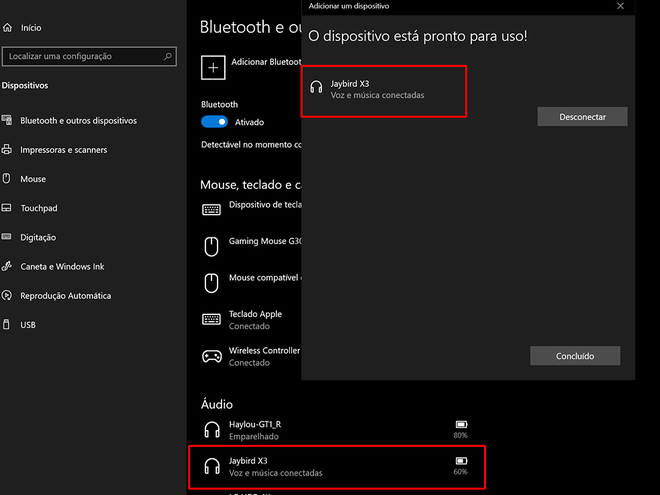This screenshot has height=495, width=660.
Task: Click the Detectável no momento text
Action: pyautogui.click(x=251, y=145)
